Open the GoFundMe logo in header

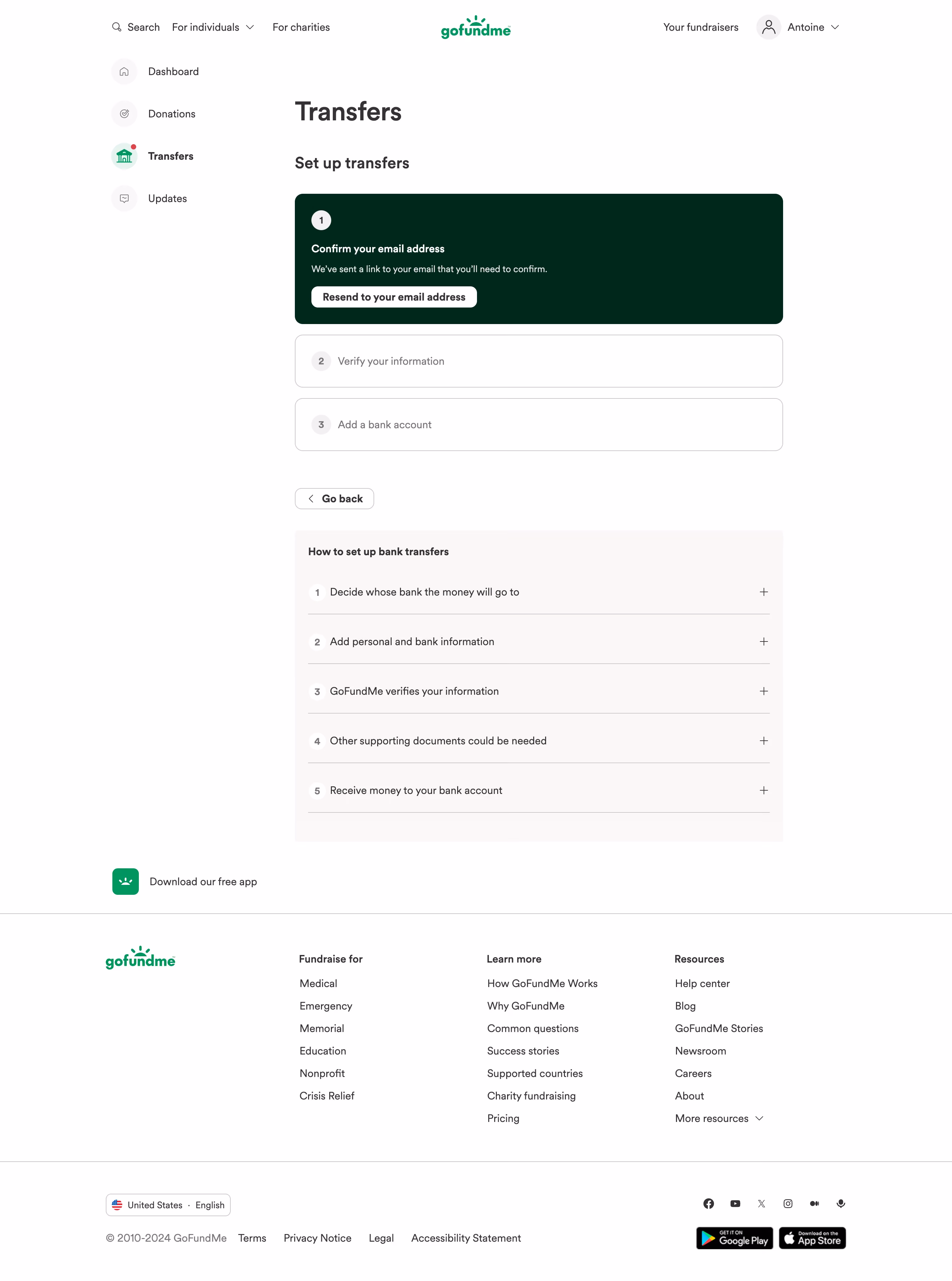(475, 27)
